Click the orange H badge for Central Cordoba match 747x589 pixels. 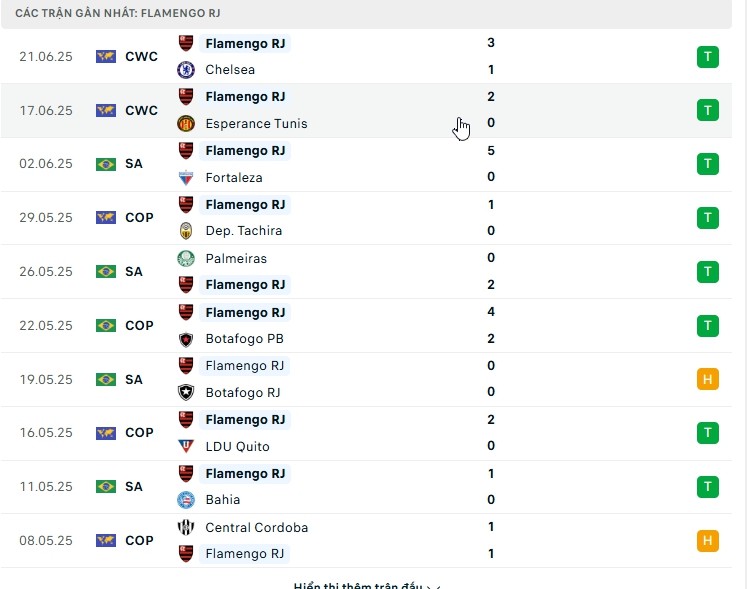pos(708,541)
